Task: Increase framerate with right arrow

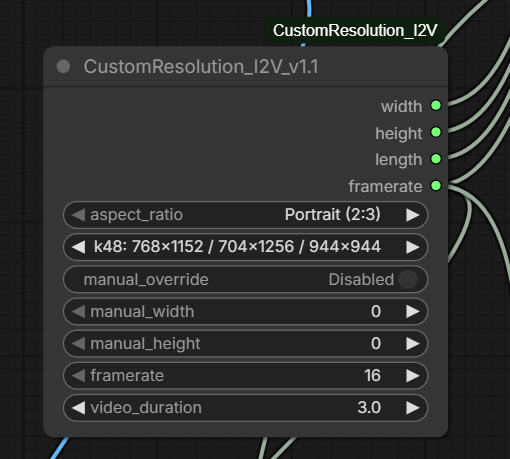Action: click(413, 376)
